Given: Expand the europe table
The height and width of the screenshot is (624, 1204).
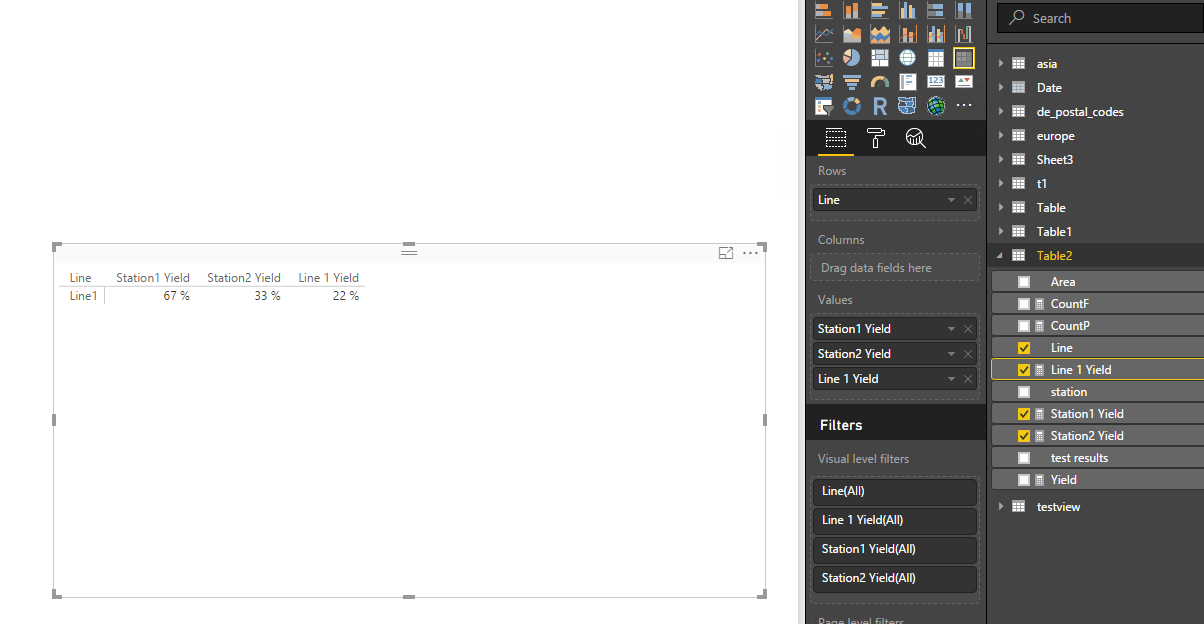Looking at the screenshot, I should click(1001, 136).
